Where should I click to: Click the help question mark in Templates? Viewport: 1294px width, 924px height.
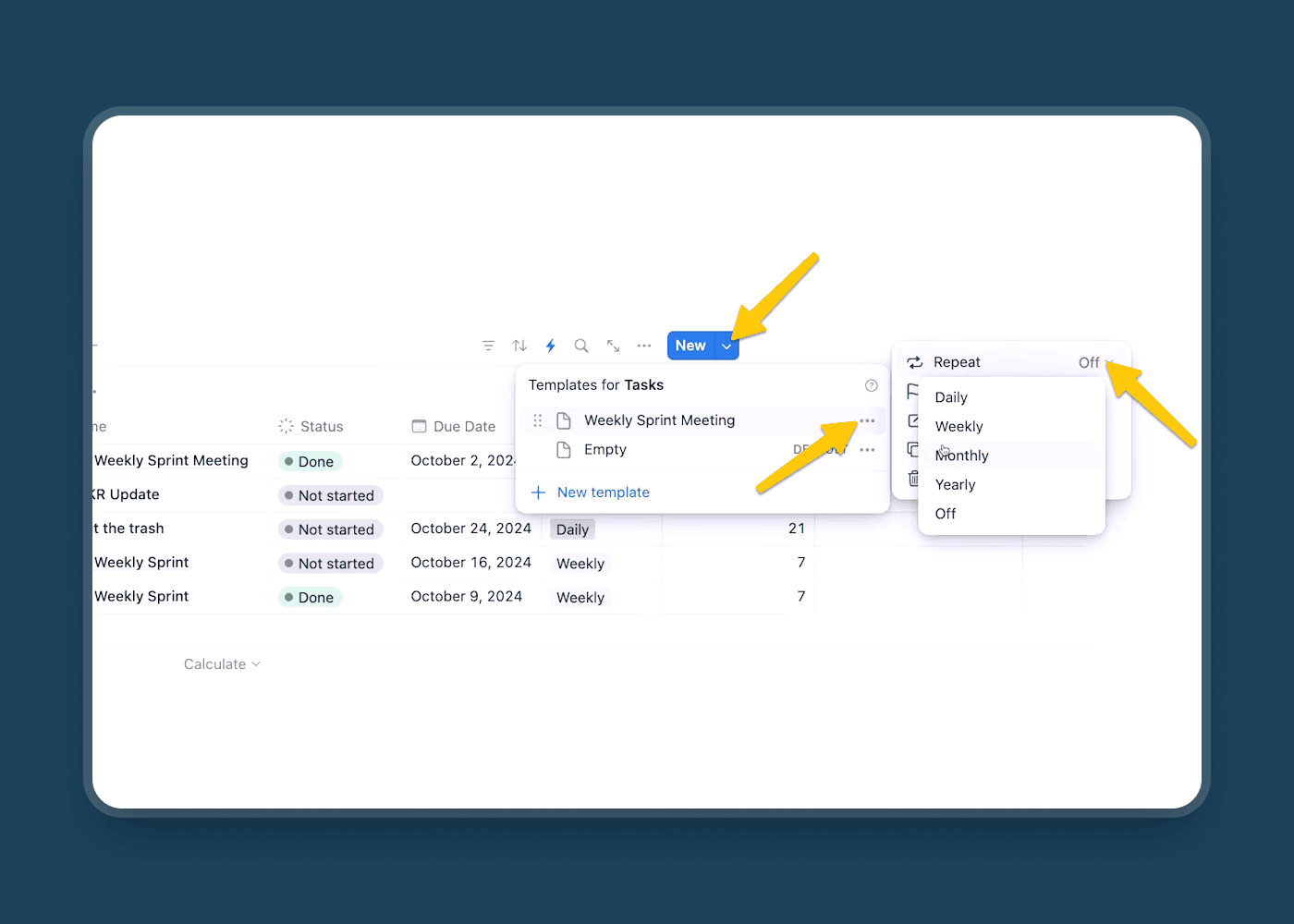pos(871,385)
